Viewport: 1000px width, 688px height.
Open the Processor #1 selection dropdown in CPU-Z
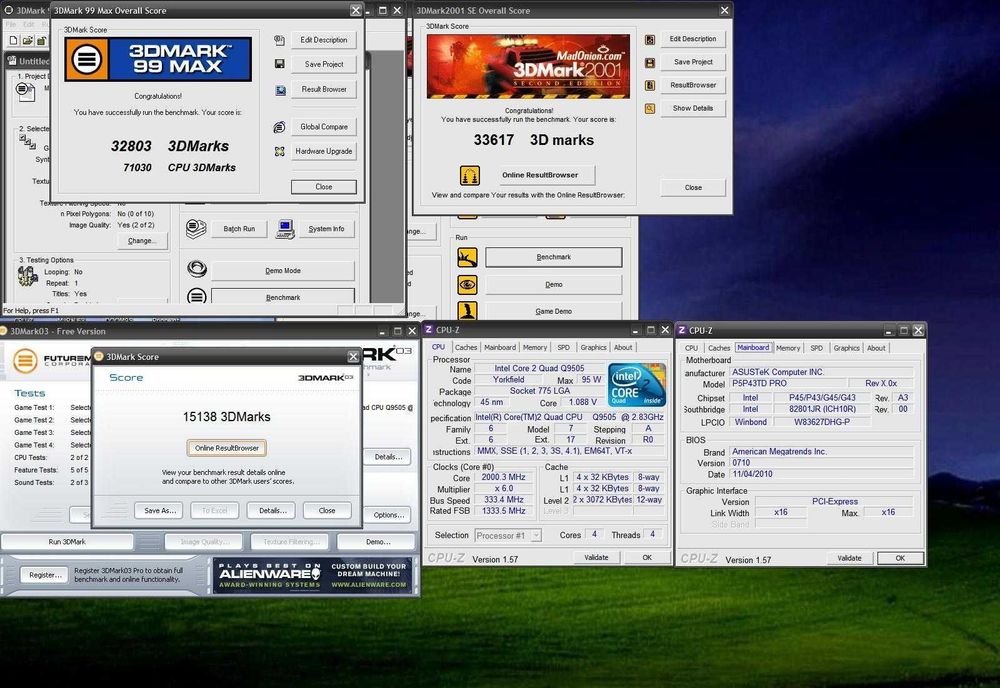[x=508, y=536]
